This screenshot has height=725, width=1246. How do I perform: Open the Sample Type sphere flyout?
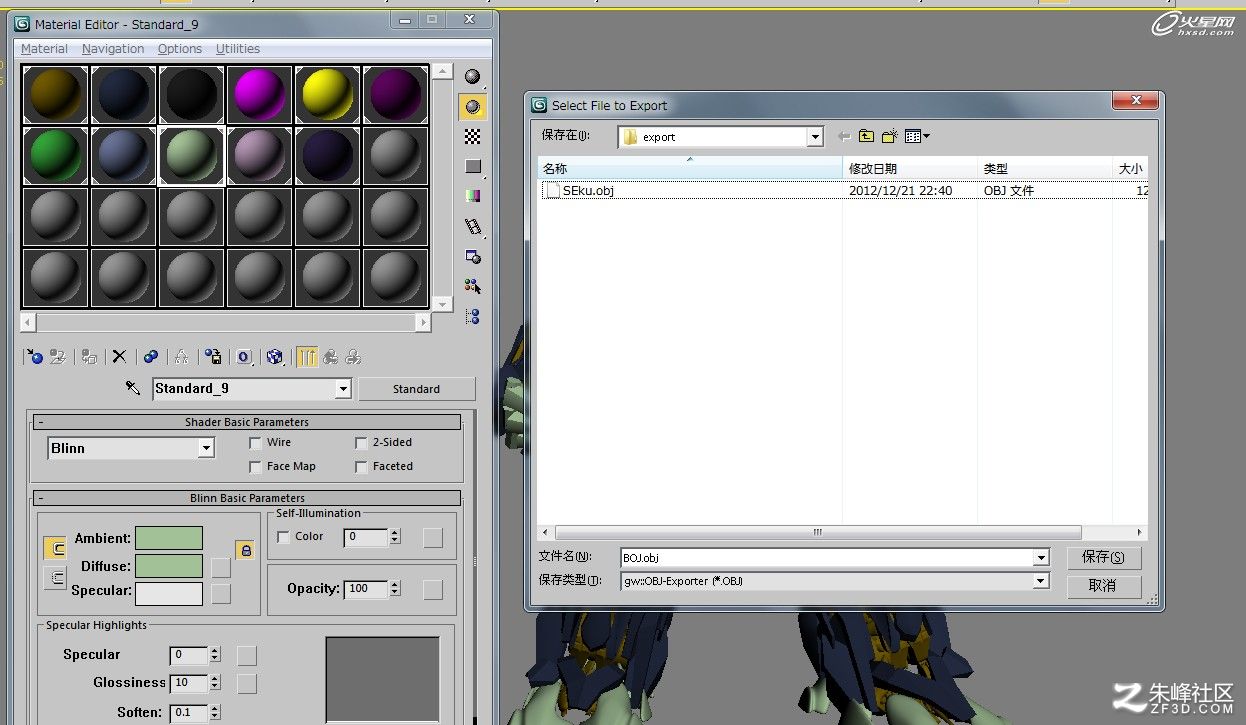coord(472,77)
